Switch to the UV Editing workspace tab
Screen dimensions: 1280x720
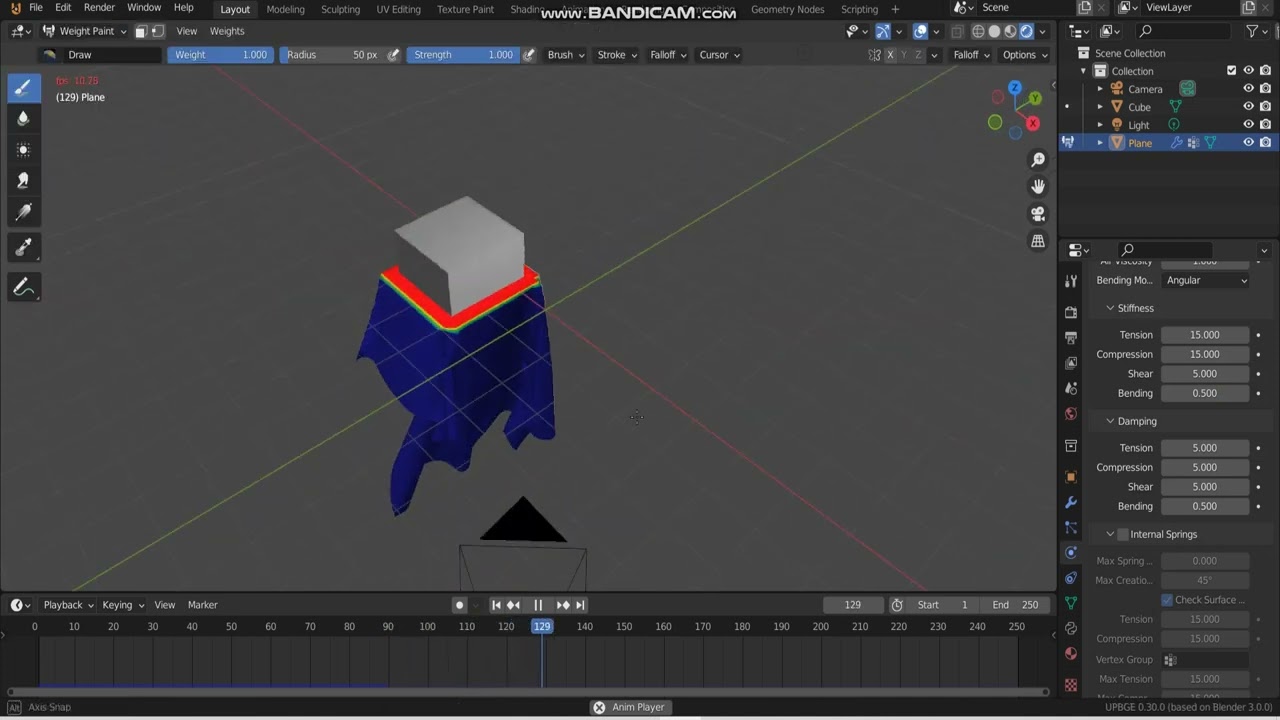click(x=398, y=9)
